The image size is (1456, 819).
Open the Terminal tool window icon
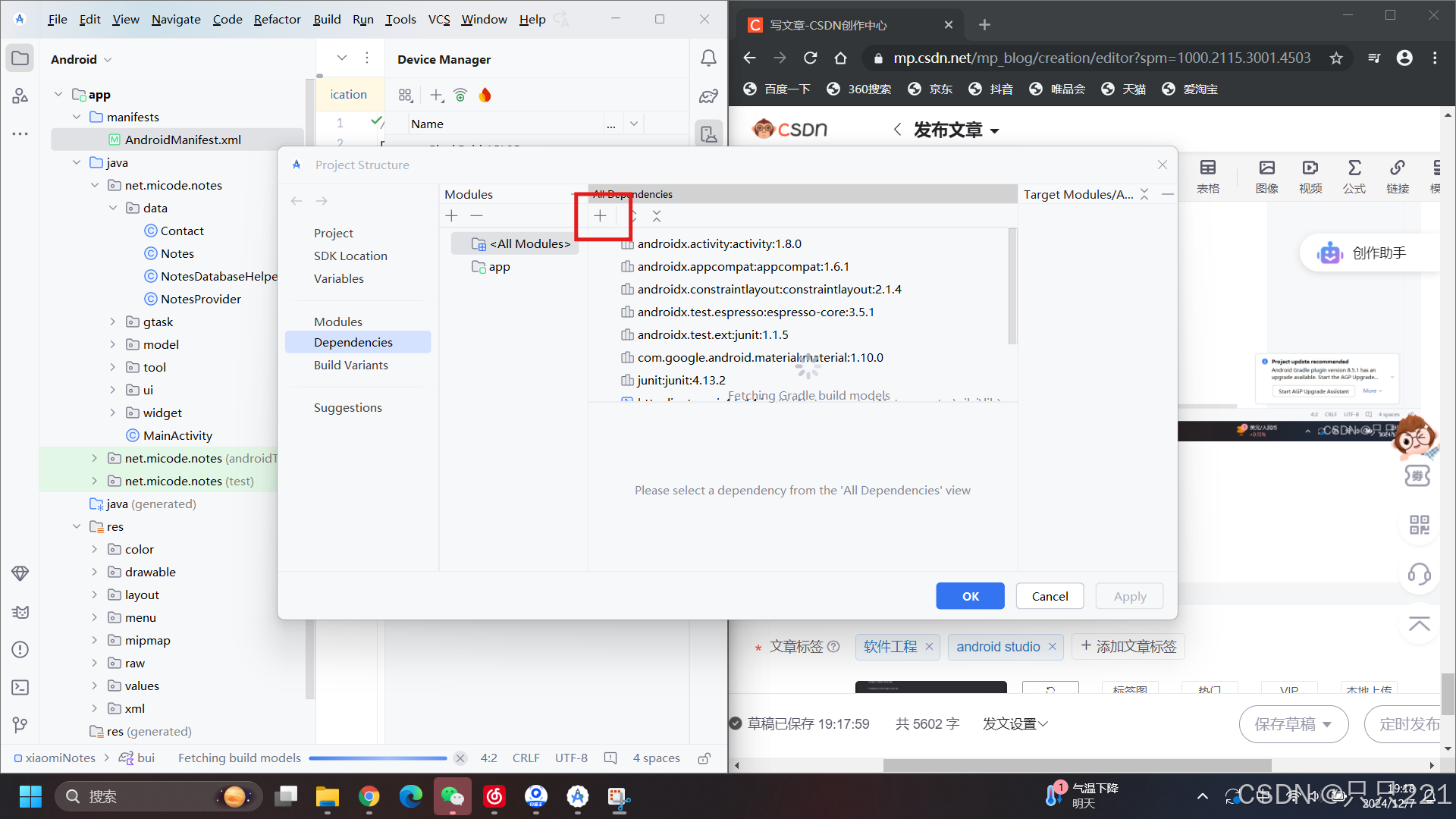(x=20, y=687)
